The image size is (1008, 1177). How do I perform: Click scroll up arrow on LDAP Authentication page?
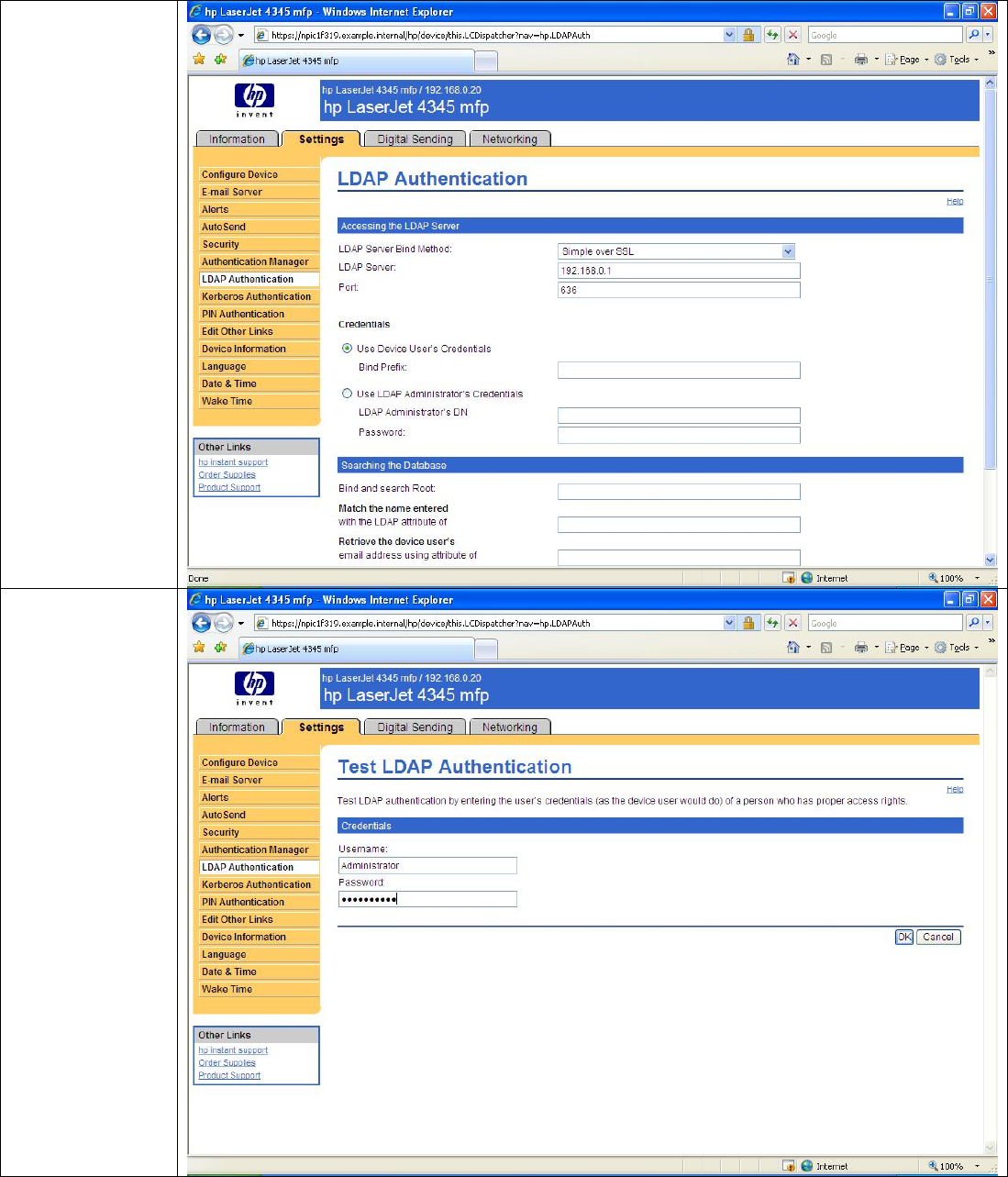click(990, 83)
